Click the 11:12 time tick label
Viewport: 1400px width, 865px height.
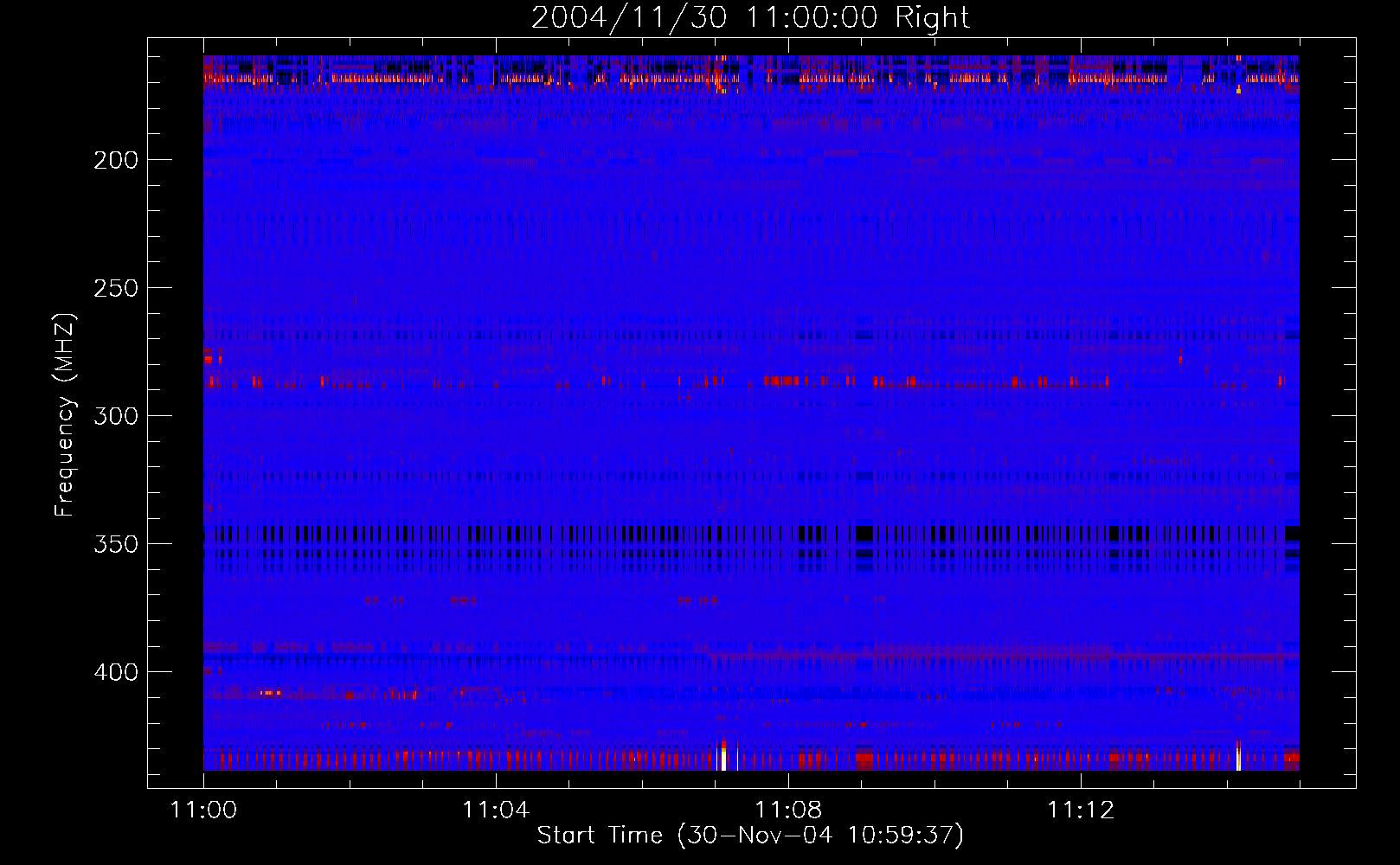pyautogui.click(x=1081, y=810)
